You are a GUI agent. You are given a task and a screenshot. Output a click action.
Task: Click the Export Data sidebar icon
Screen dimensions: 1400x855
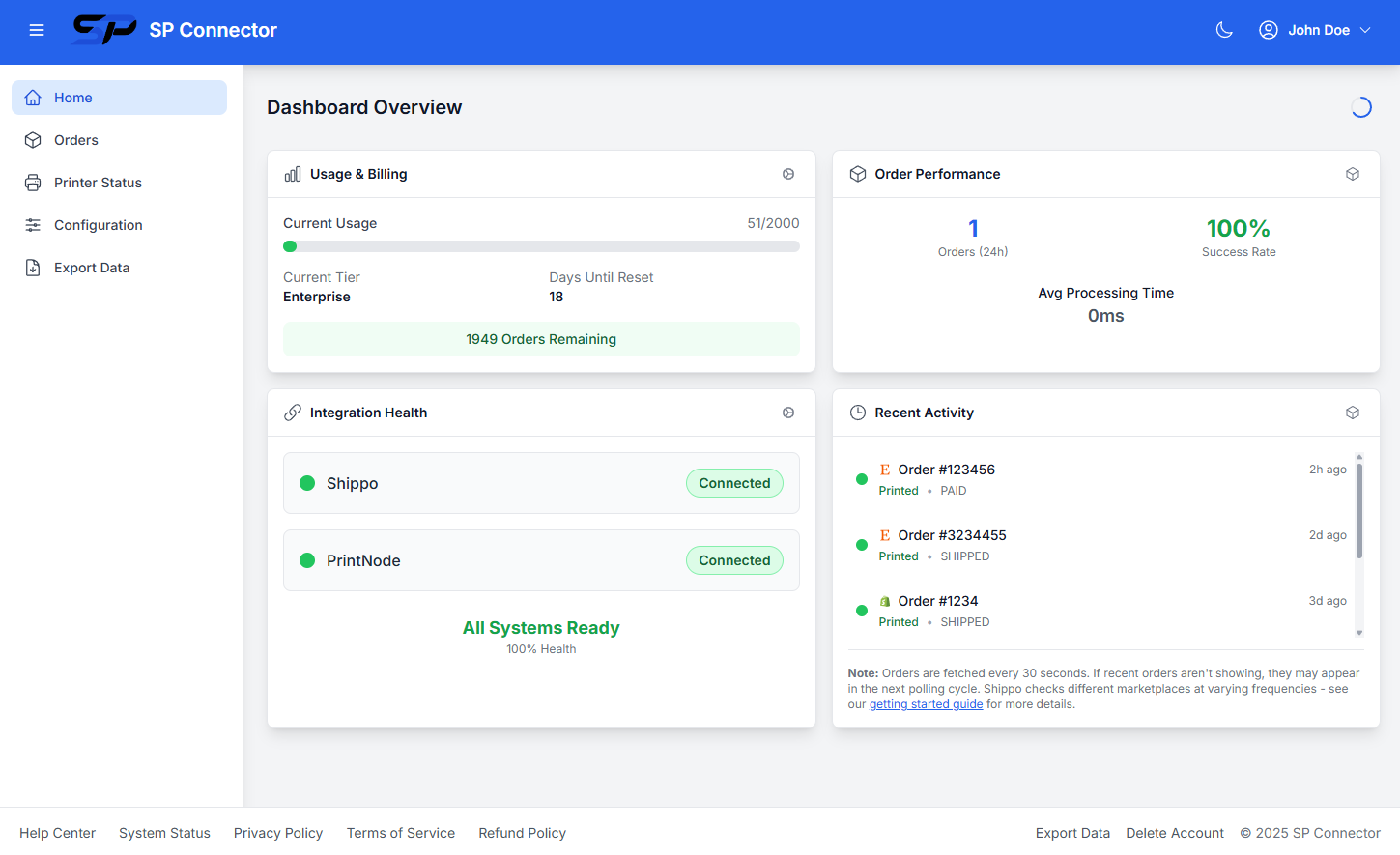pyautogui.click(x=32, y=267)
